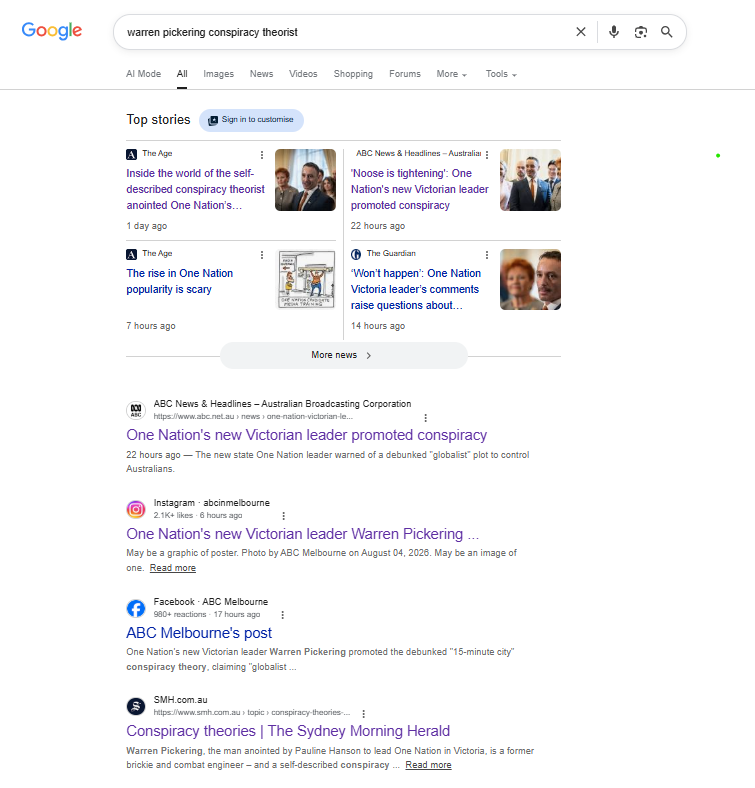Open options menu for 'rise in One Nation' story
The width and height of the screenshot is (755, 788).
(x=261, y=255)
